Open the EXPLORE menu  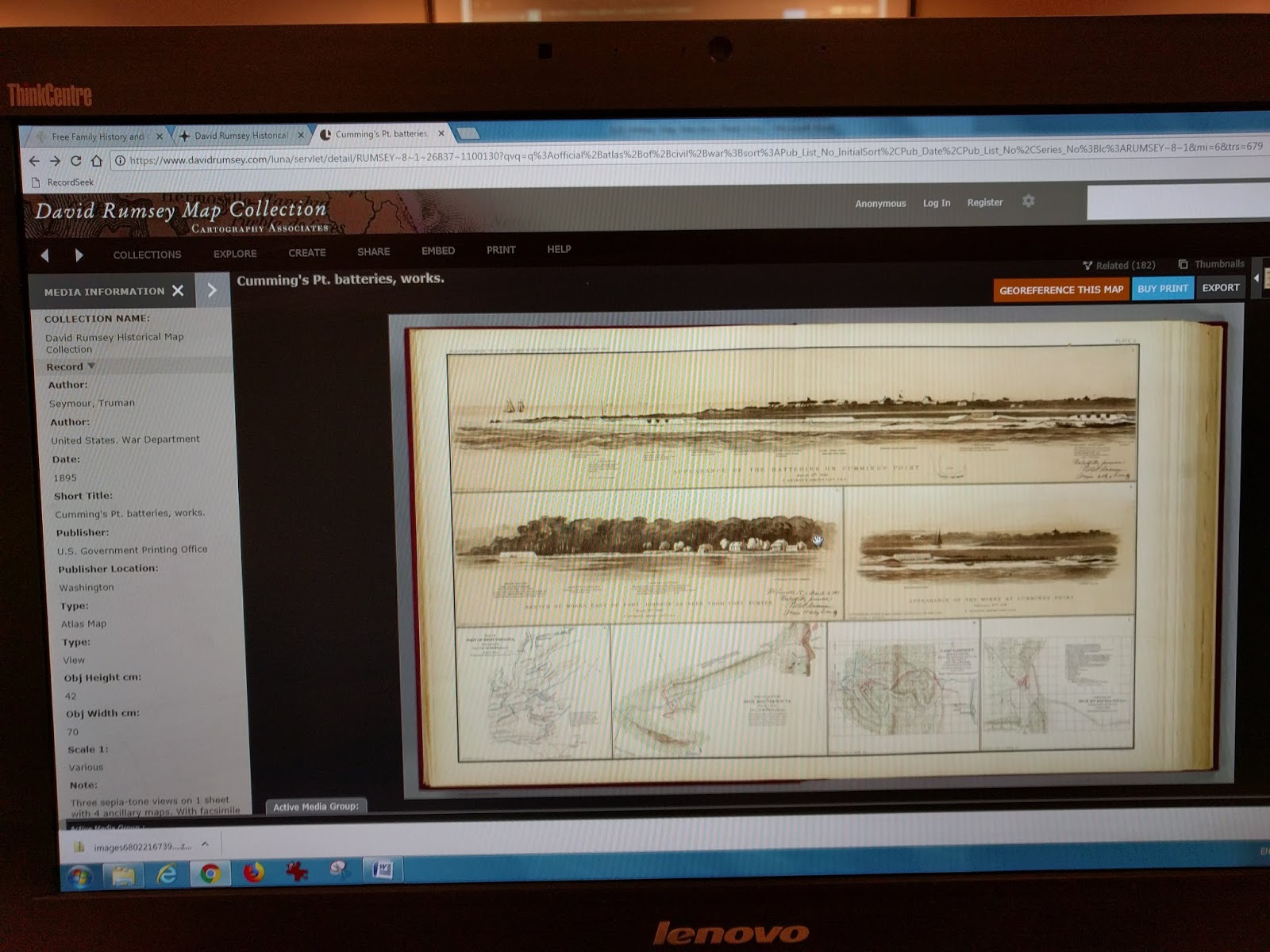[235, 254]
